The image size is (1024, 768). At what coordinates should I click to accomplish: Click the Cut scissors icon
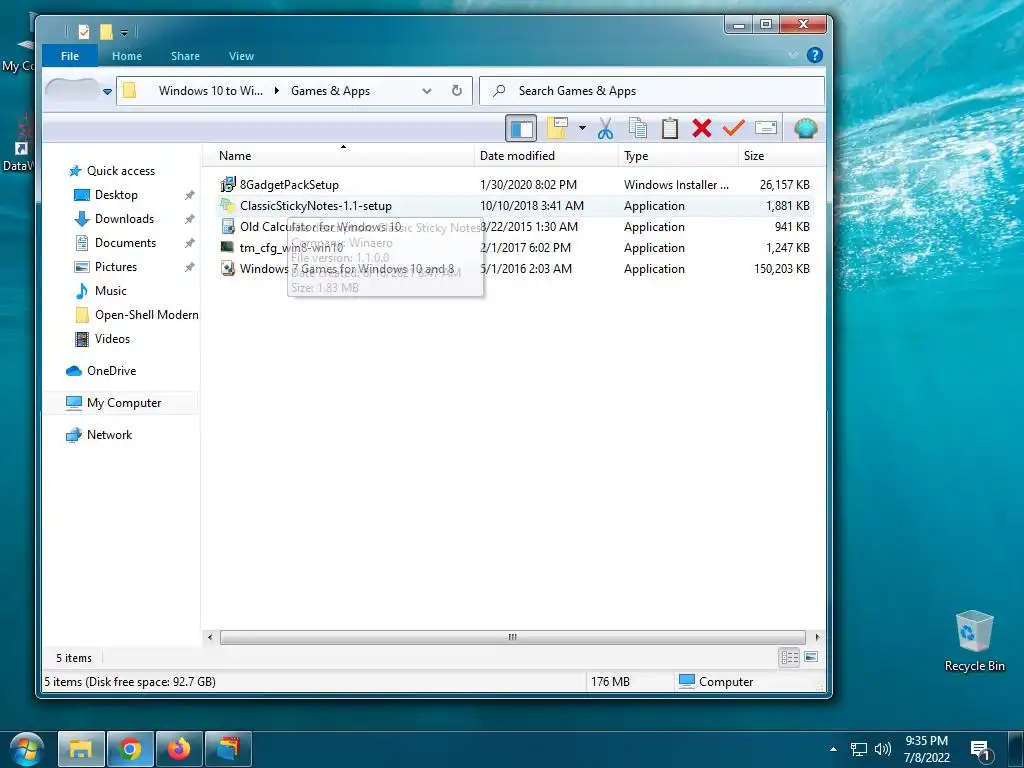click(605, 129)
